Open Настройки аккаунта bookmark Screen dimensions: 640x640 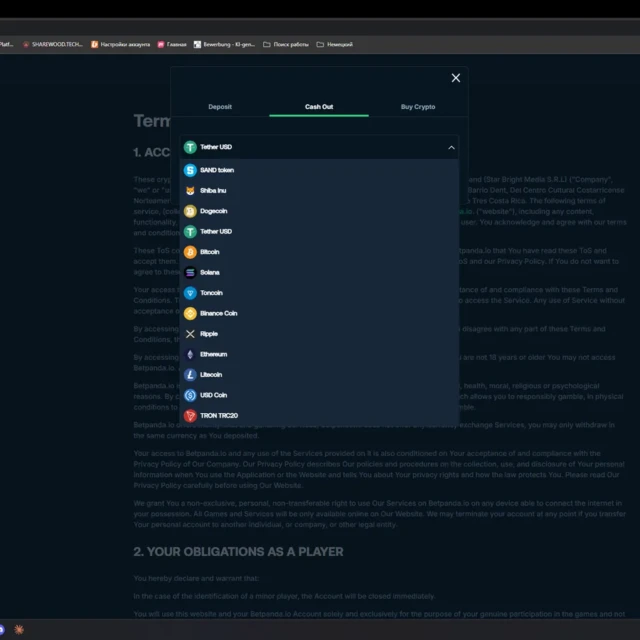point(120,44)
